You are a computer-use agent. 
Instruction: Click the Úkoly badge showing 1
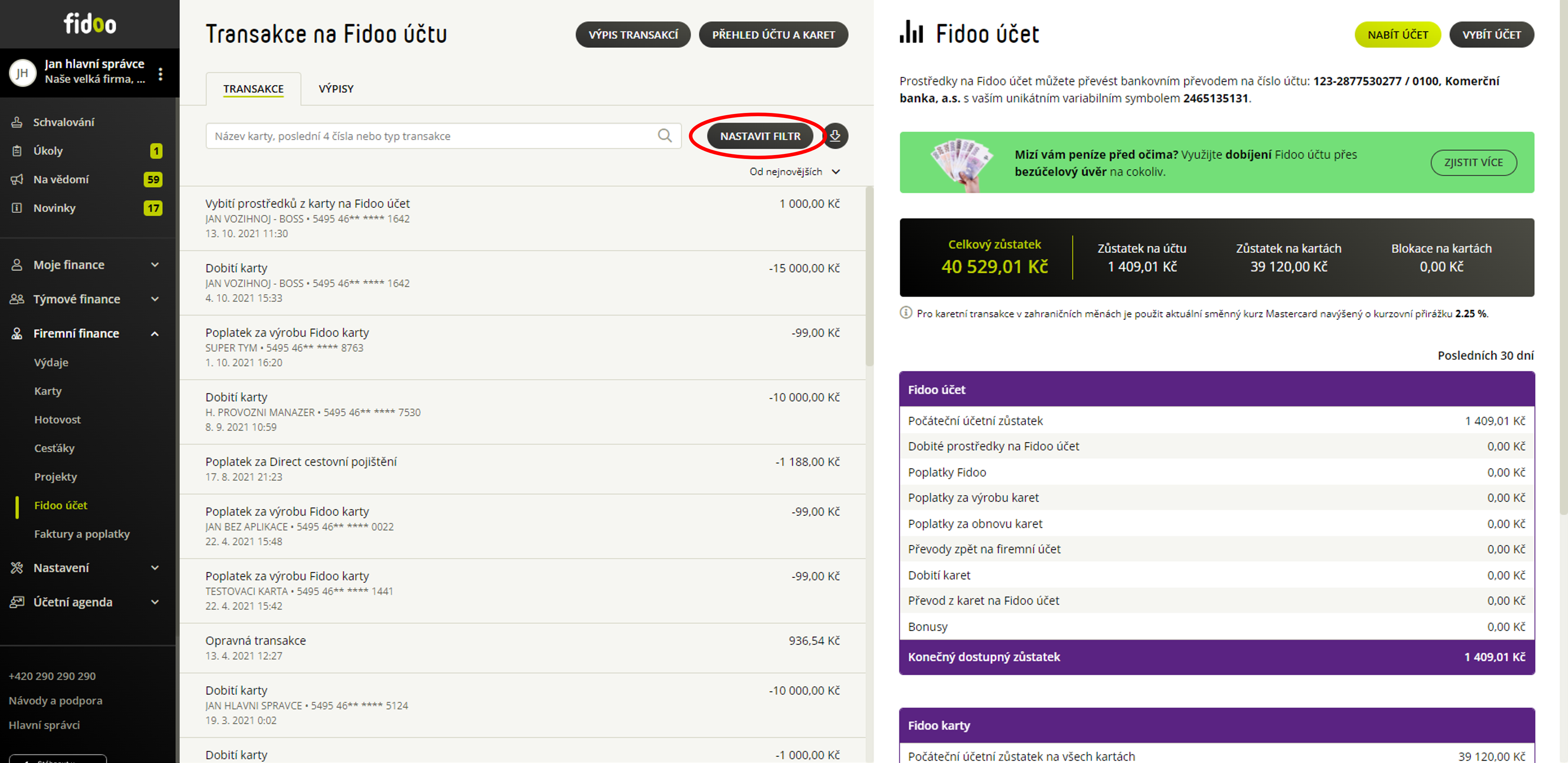coord(156,150)
